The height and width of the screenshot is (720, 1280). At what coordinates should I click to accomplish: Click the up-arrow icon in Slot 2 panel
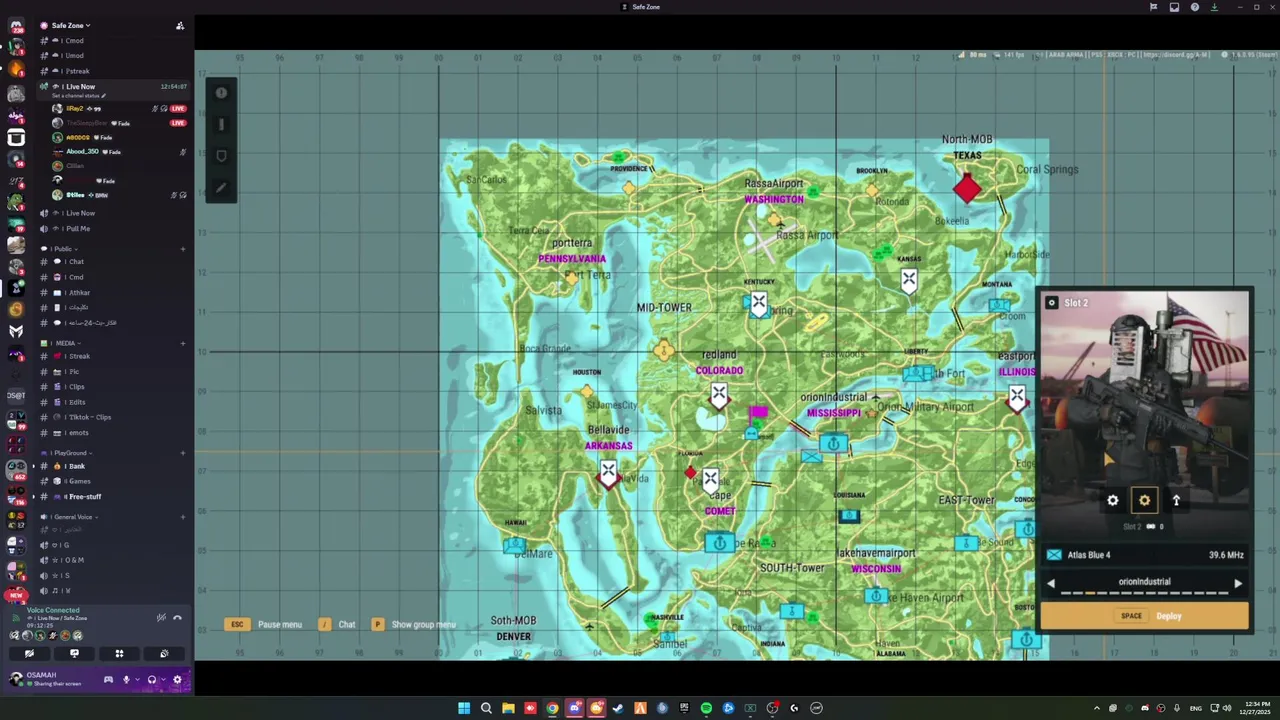point(1176,500)
